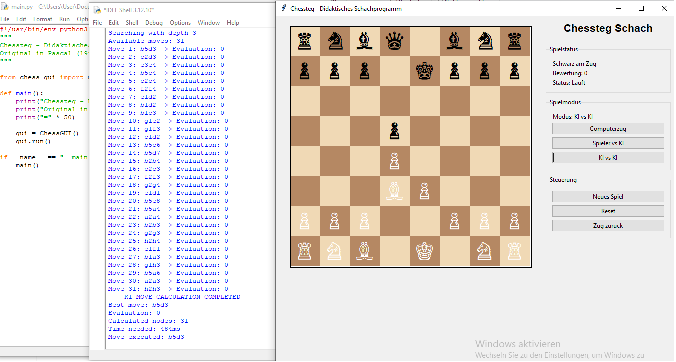This screenshot has width=676, height=362.
Task: Click 'Calculated nodes: 31' line in shell
Action: click(x=148, y=321)
